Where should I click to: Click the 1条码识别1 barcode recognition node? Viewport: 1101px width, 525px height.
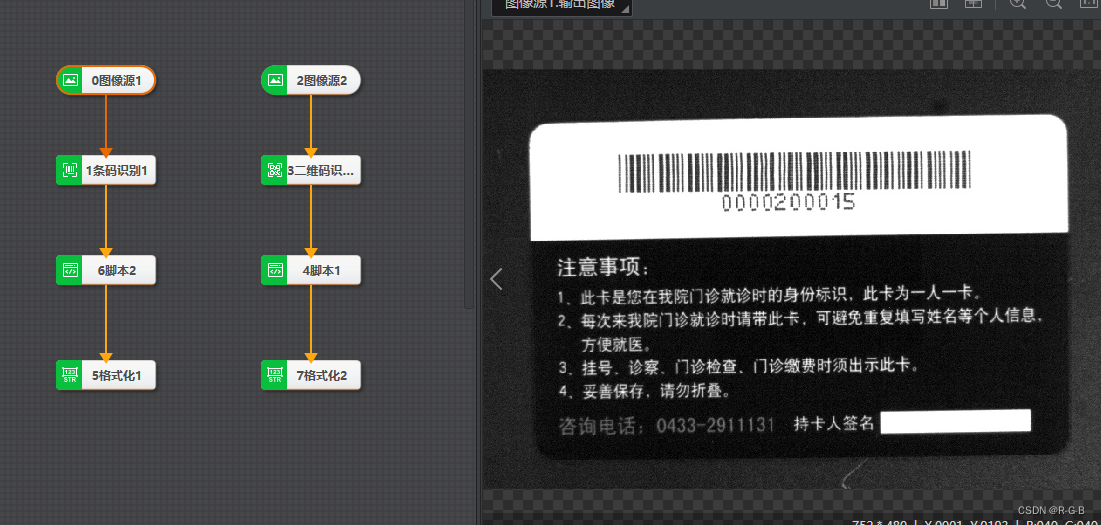point(106,170)
